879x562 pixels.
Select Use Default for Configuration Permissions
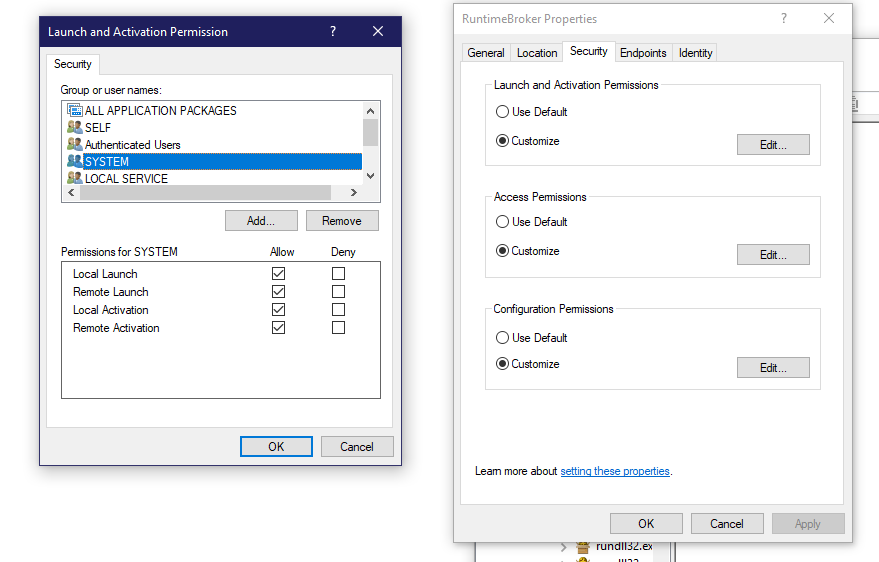[502, 337]
